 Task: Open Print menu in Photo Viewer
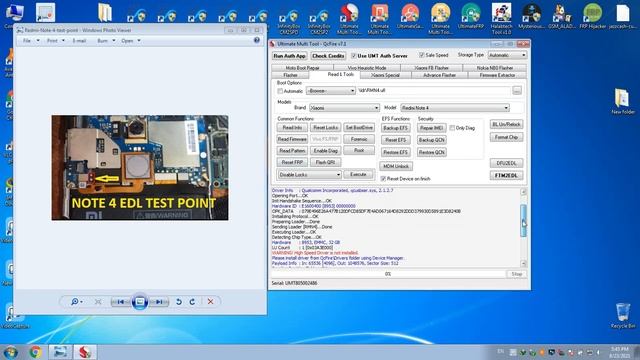coord(55,41)
